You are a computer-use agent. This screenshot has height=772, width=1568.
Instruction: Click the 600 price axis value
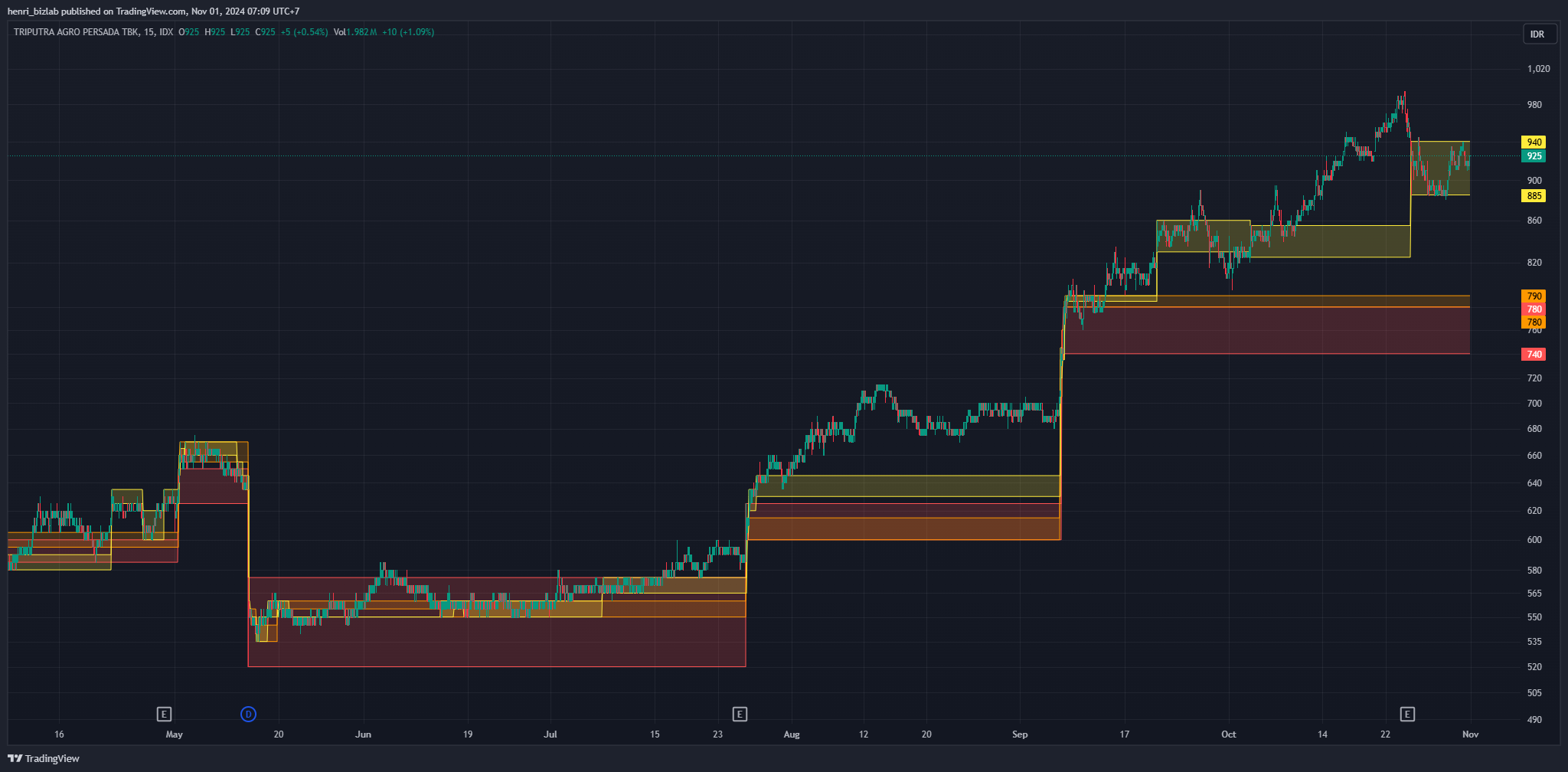point(1534,540)
